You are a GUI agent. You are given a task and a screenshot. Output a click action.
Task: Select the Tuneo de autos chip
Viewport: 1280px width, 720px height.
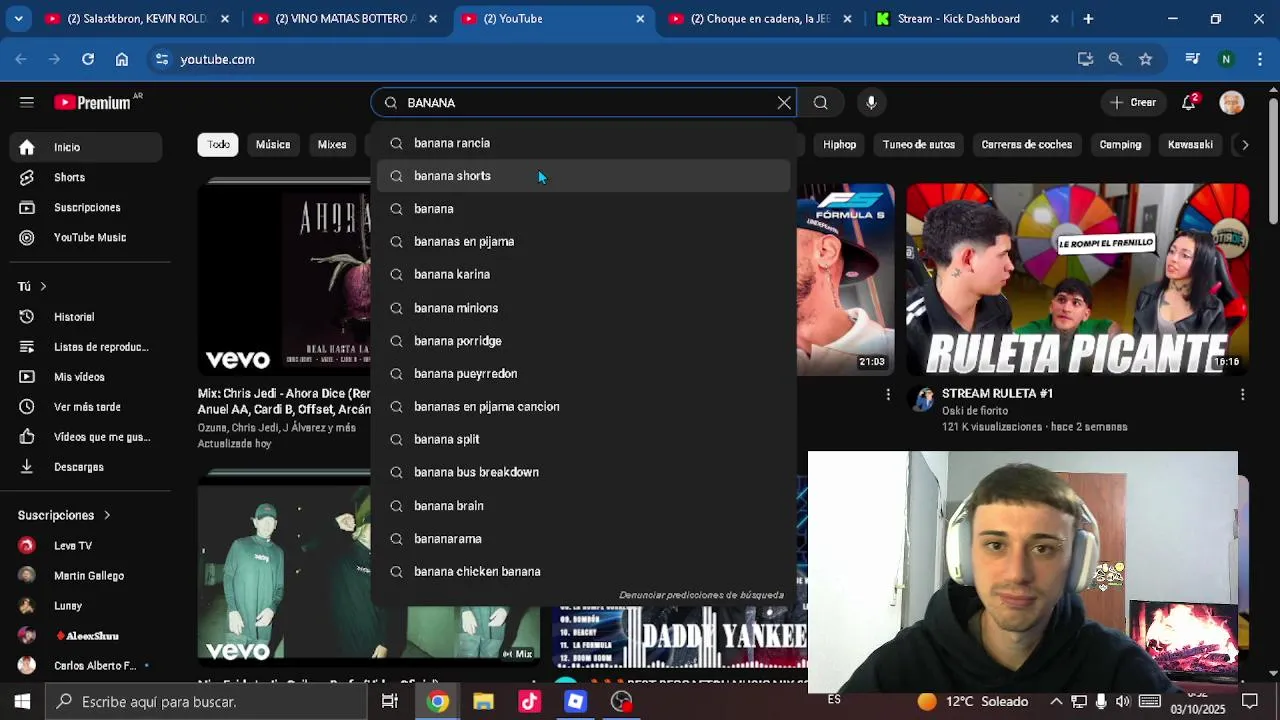[918, 144]
